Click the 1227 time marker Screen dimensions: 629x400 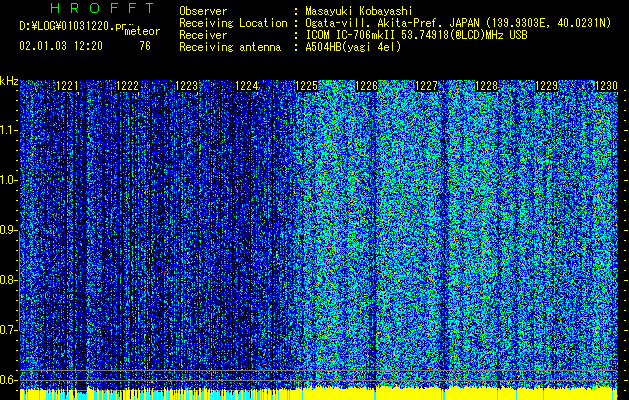point(426,86)
